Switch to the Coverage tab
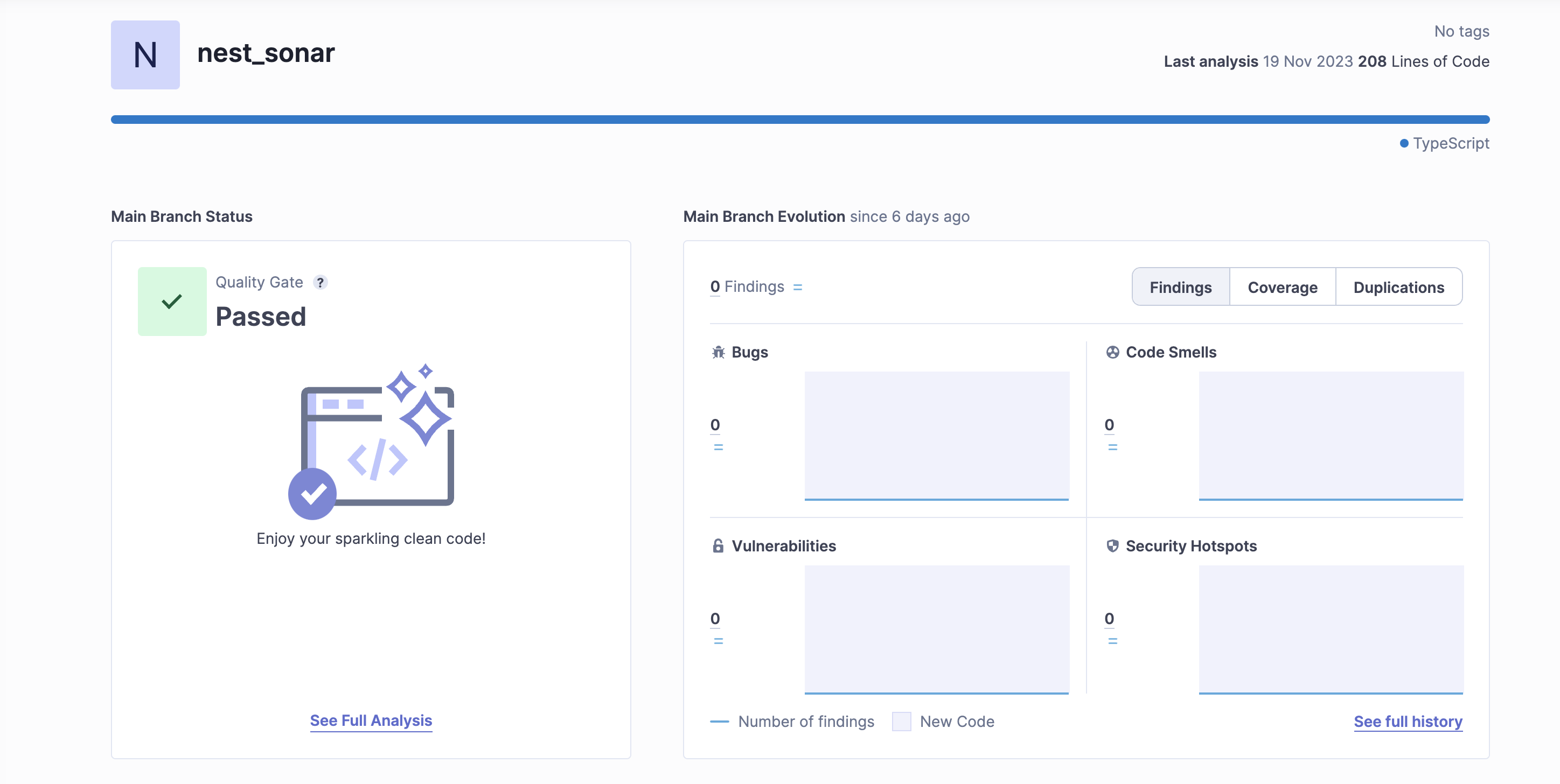1560x784 pixels. [1282, 287]
